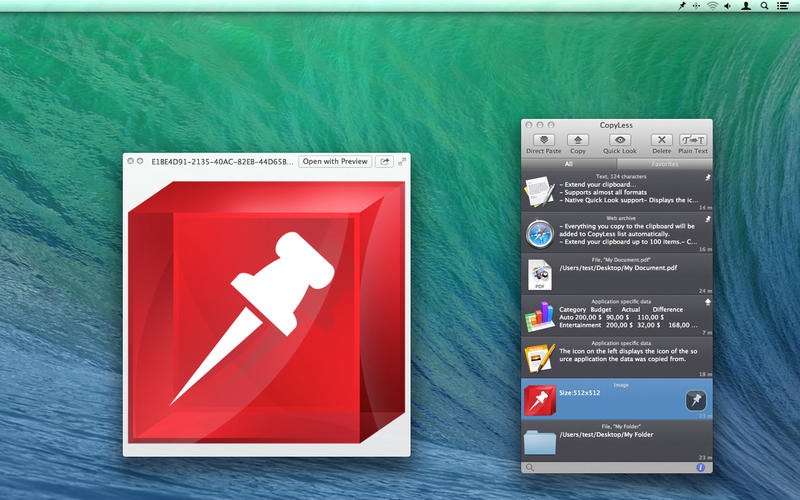Image resolution: width=800 pixels, height=500 pixels.
Task: Expand Quick Look preview to full screen
Action: tap(402, 161)
